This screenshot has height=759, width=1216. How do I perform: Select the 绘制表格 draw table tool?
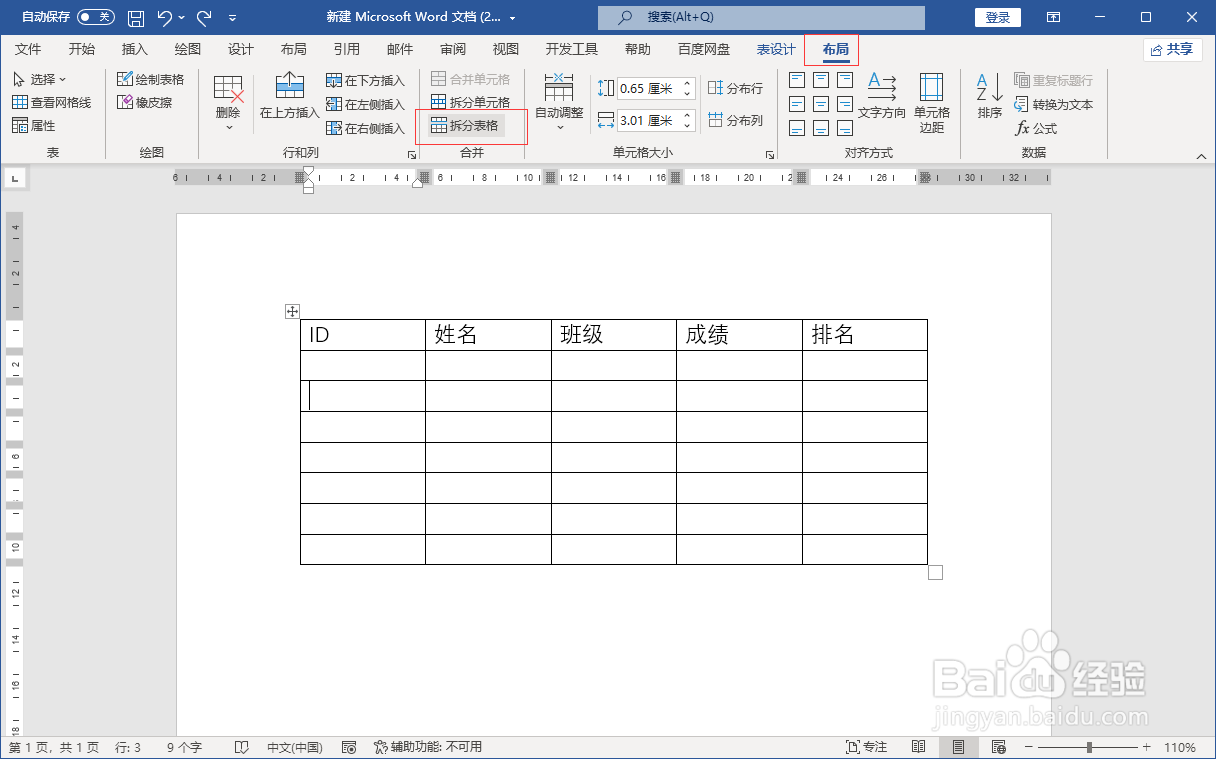pos(150,79)
